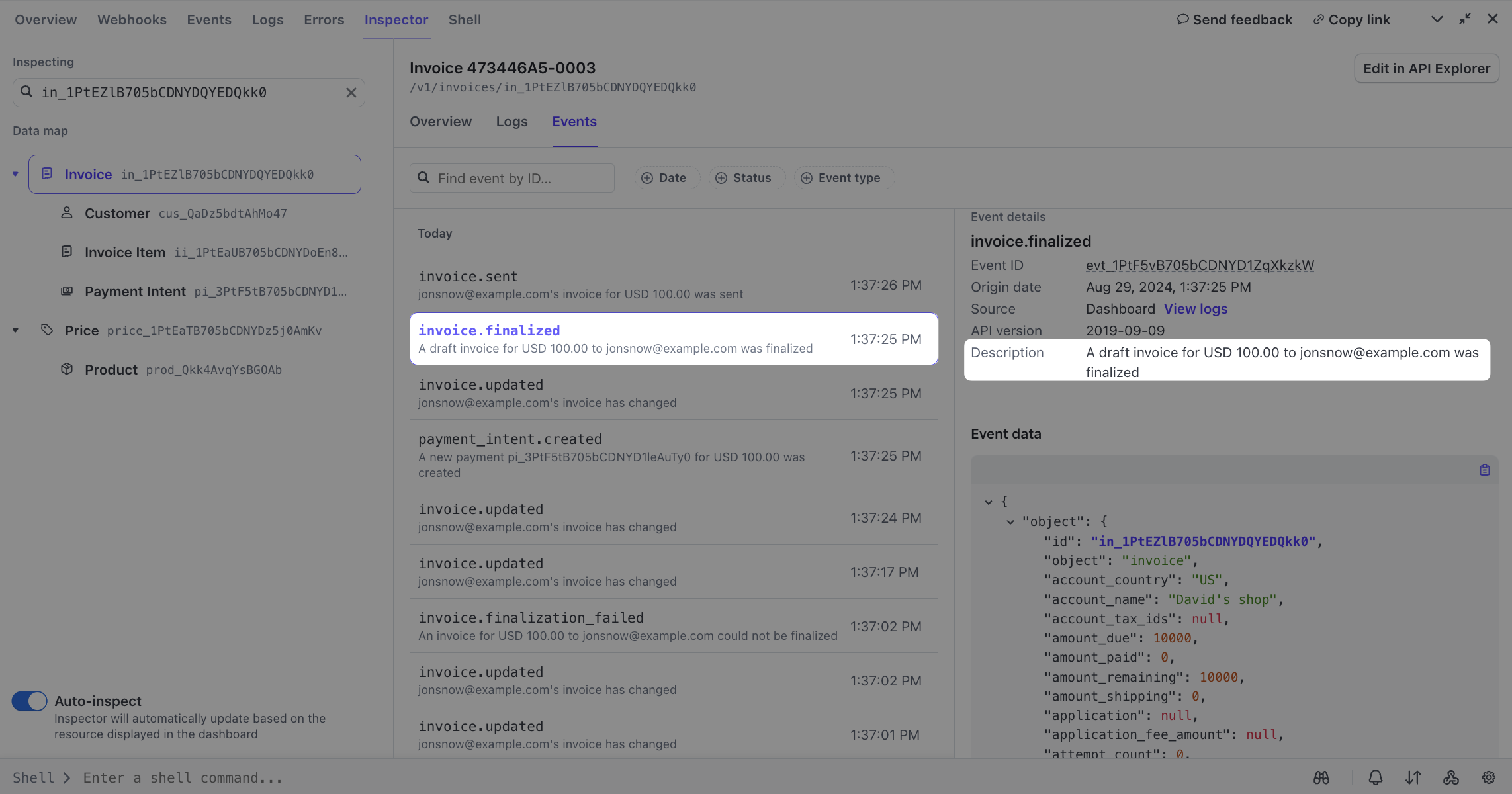This screenshot has height=794, width=1512.
Task: Collapse the Invoice tree node
Action: pyautogui.click(x=15, y=174)
